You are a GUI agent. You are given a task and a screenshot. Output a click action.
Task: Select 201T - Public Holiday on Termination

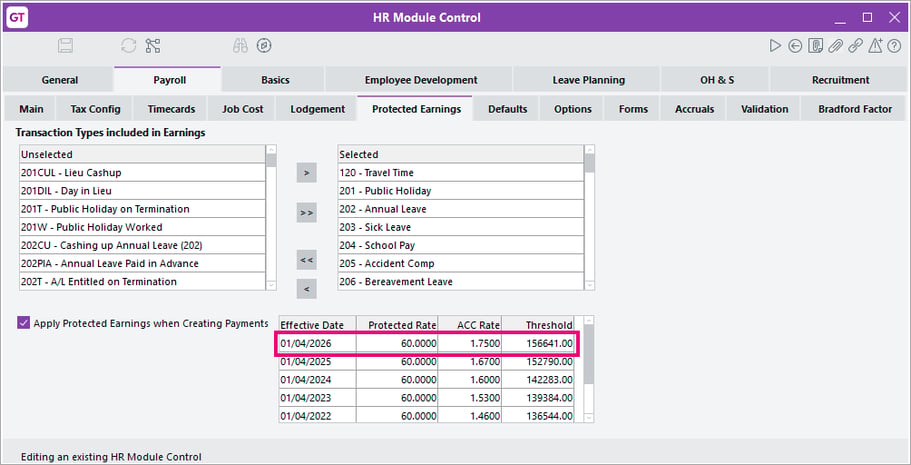pos(142,209)
